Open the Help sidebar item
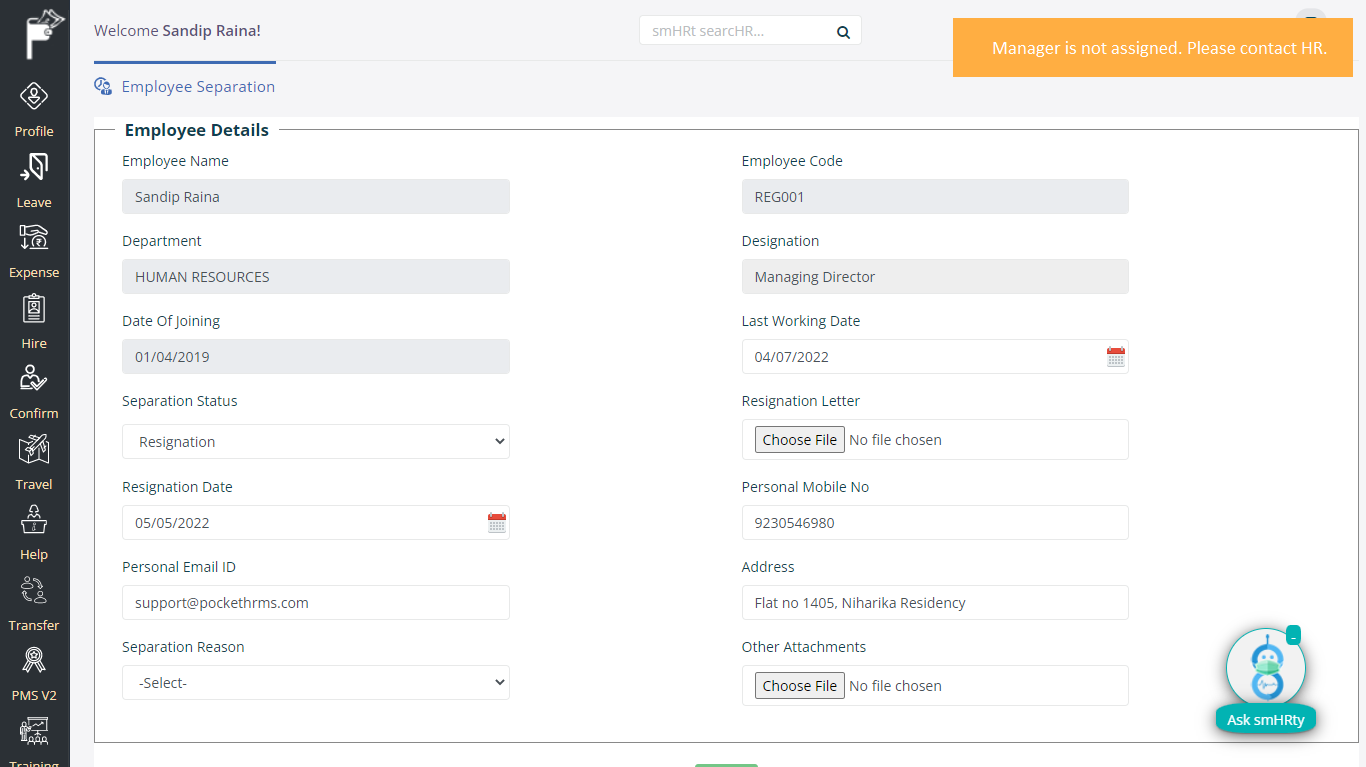The image size is (1366, 767). (x=34, y=520)
